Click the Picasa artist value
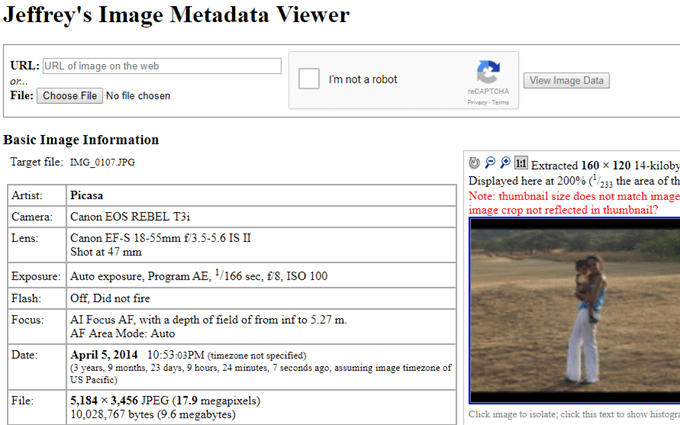The height and width of the screenshot is (425, 680). pos(87,194)
